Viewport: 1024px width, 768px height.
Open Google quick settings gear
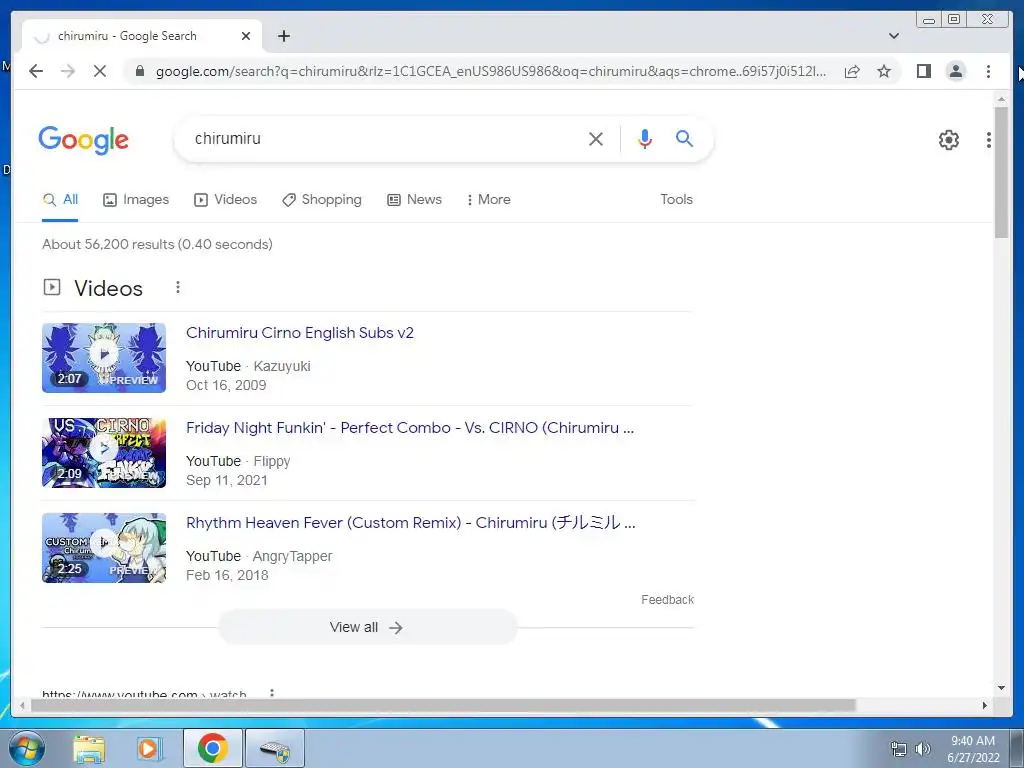tap(948, 140)
